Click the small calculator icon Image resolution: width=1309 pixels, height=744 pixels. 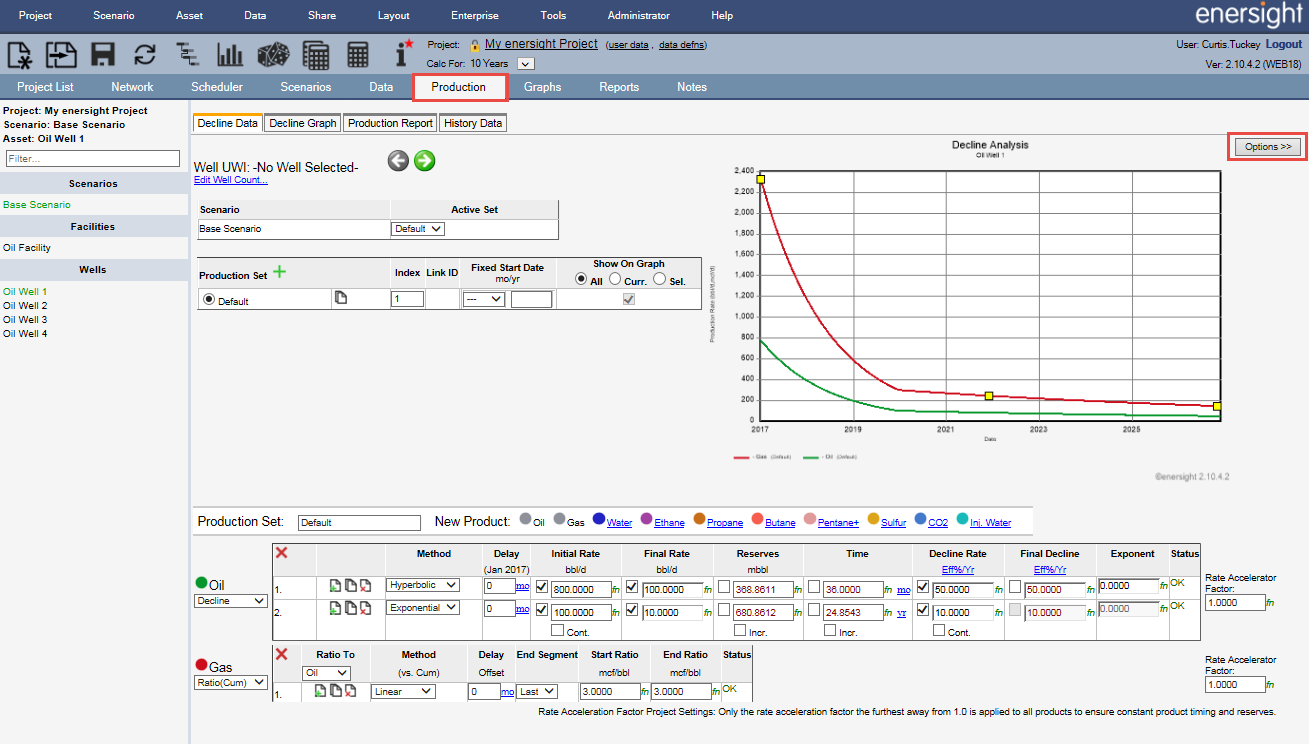(x=358, y=54)
